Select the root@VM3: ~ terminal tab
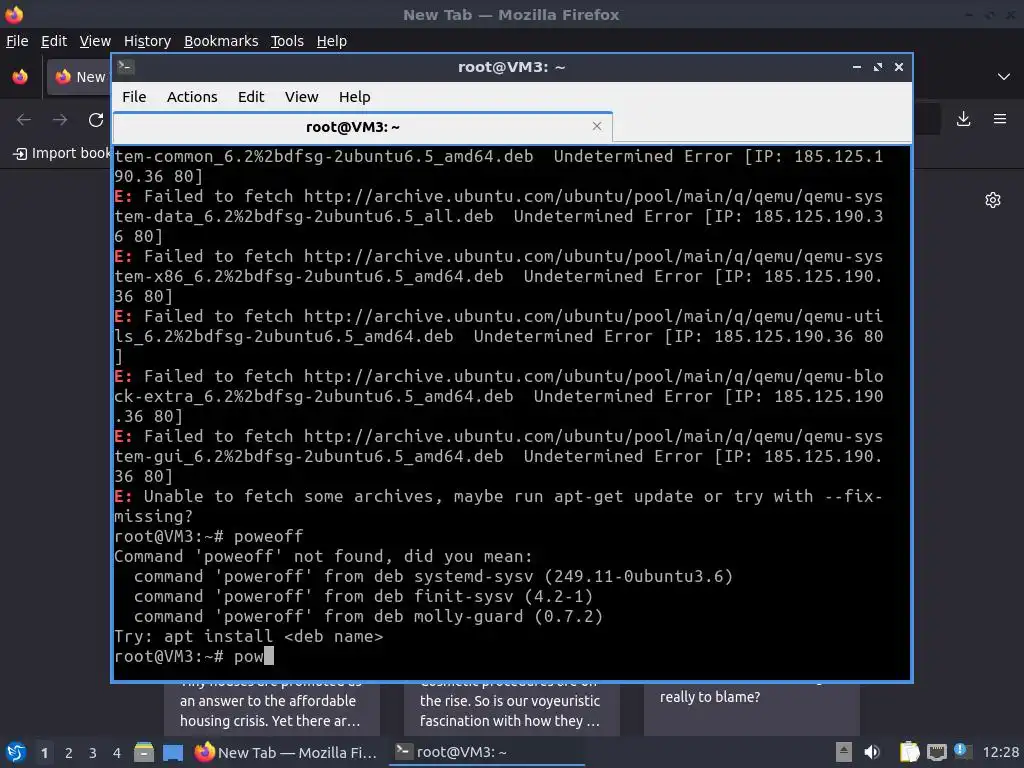Viewport: 1024px width, 768px height. coord(362,127)
